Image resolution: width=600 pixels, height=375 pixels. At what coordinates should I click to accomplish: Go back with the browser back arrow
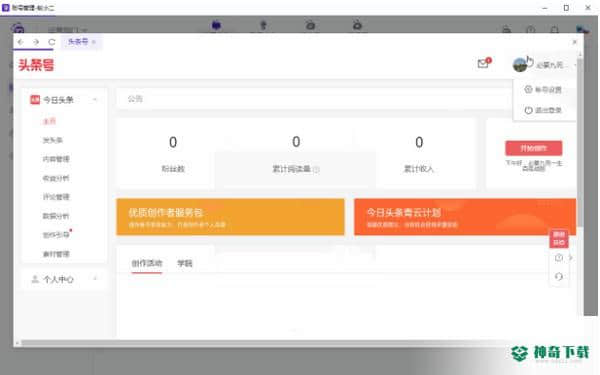pyautogui.click(x=21, y=42)
